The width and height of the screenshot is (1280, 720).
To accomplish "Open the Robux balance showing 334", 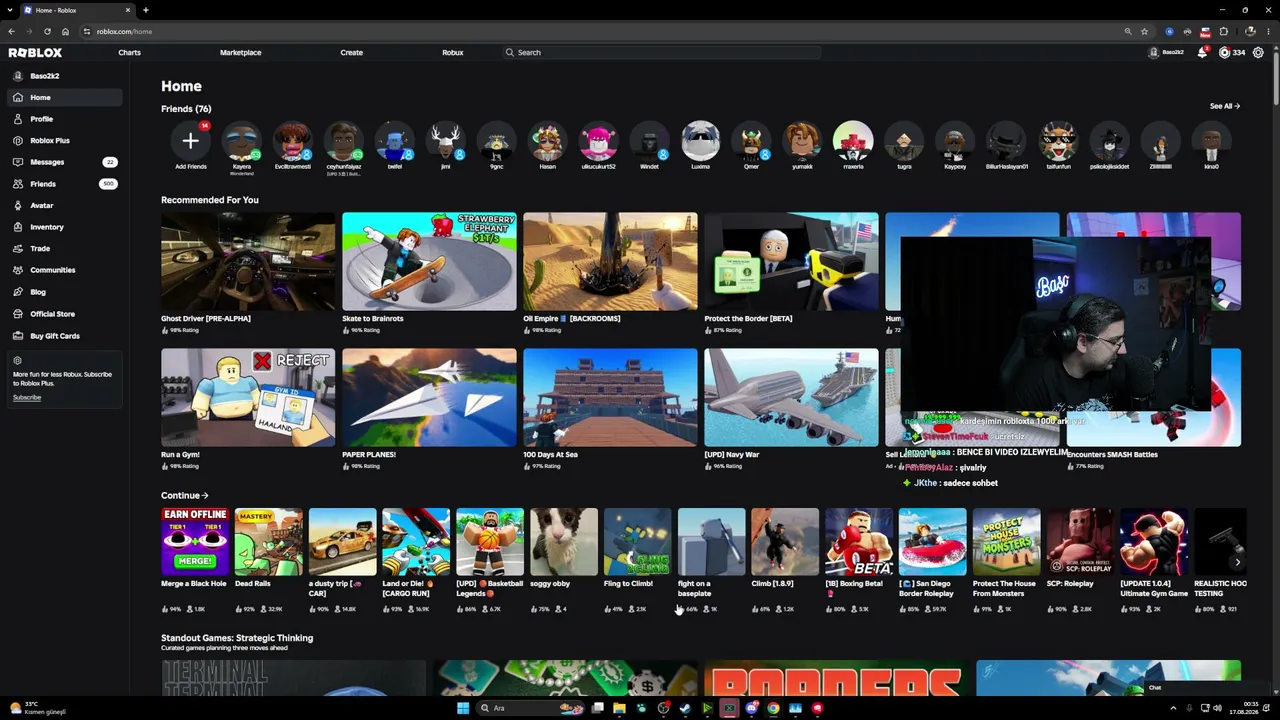I will click(1232, 53).
